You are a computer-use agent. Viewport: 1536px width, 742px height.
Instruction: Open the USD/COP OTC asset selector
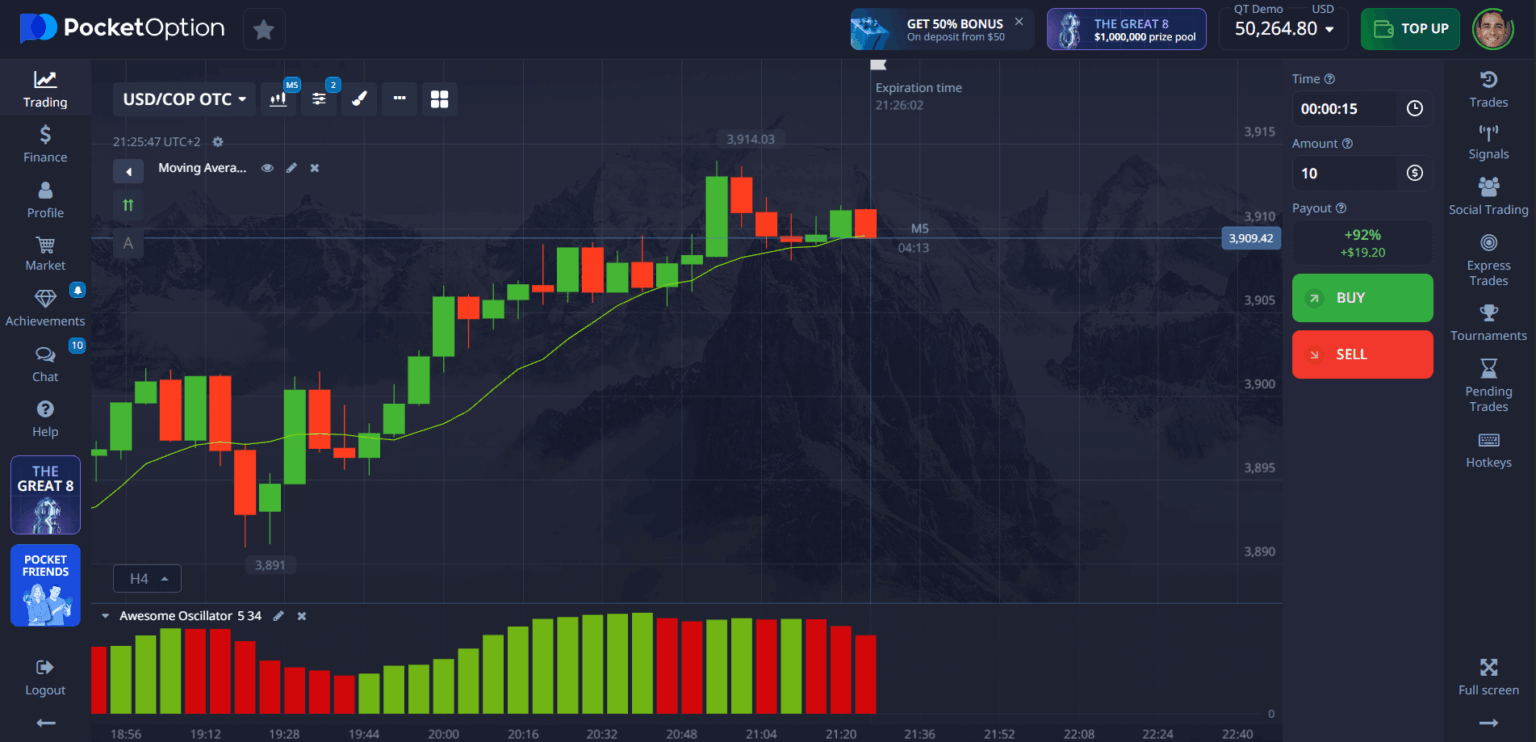point(183,98)
